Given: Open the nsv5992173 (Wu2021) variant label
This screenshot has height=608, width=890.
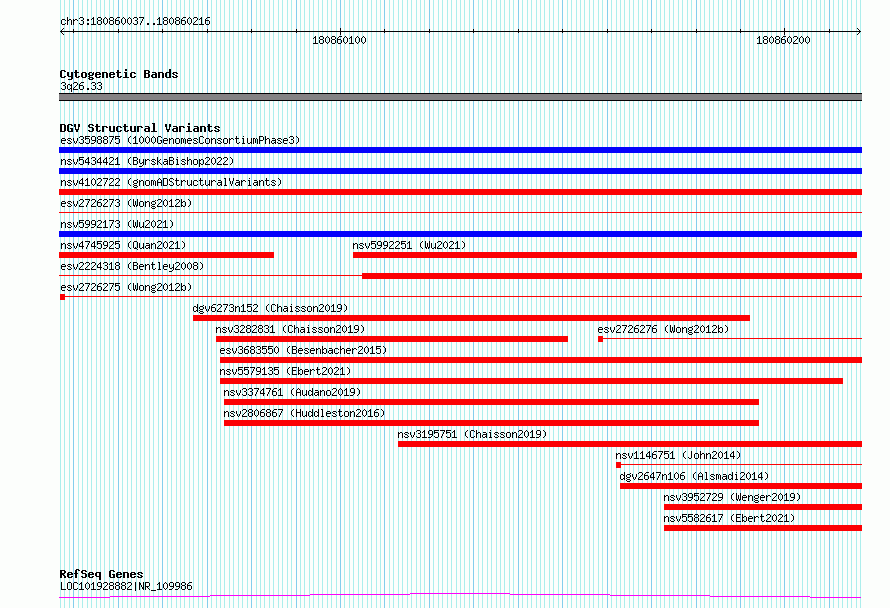Looking at the screenshot, I should point(117,224).
